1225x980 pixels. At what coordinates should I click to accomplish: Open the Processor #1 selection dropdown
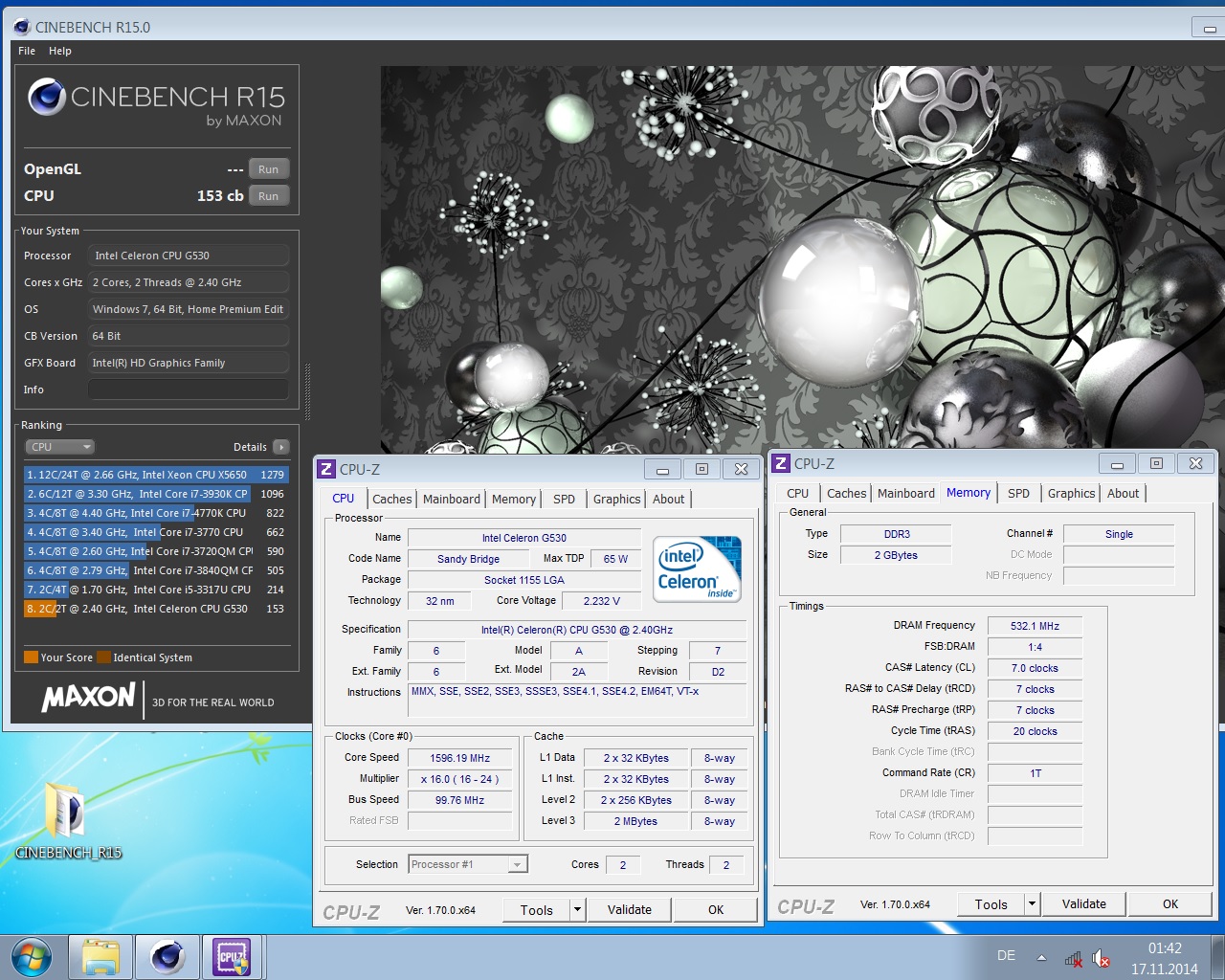(x=468, y=864)
